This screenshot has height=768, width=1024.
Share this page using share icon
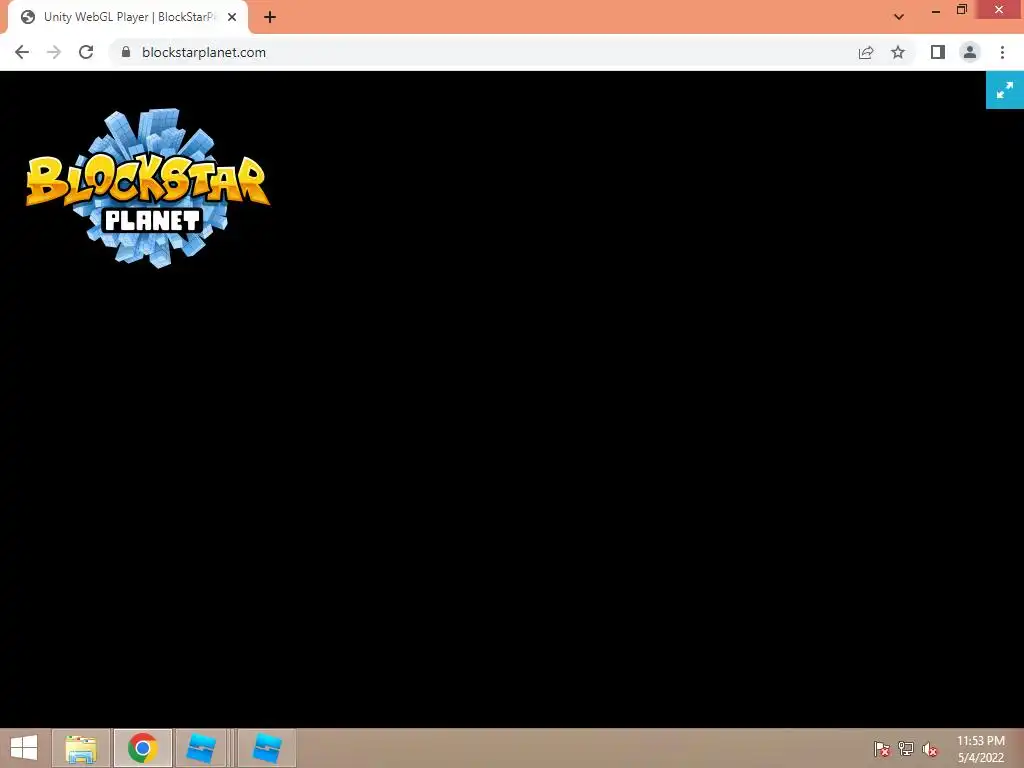[x=866, y=52]
